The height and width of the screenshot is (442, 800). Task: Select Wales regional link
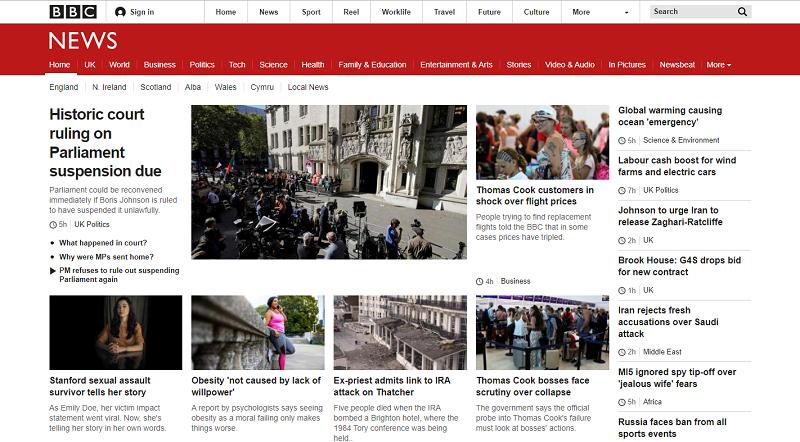point(226,87)
